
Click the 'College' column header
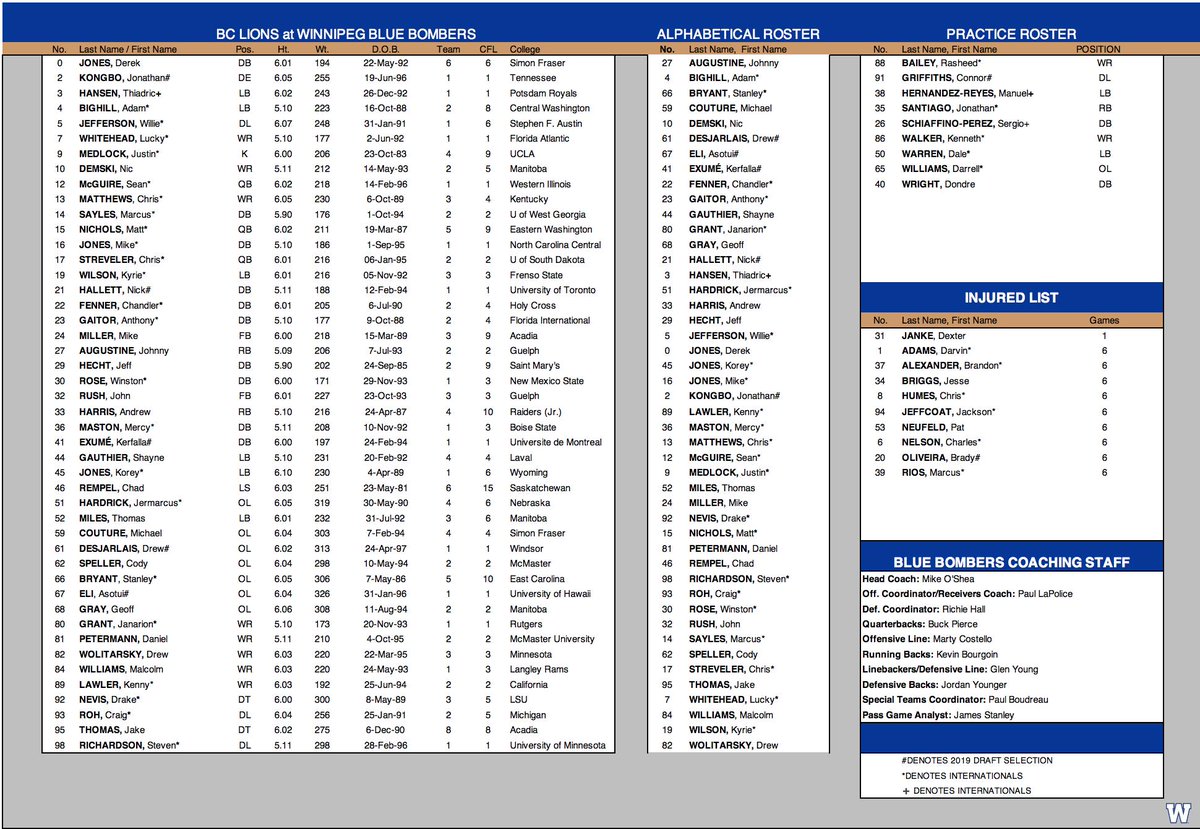pyautogui.click(x=525, y=49)
